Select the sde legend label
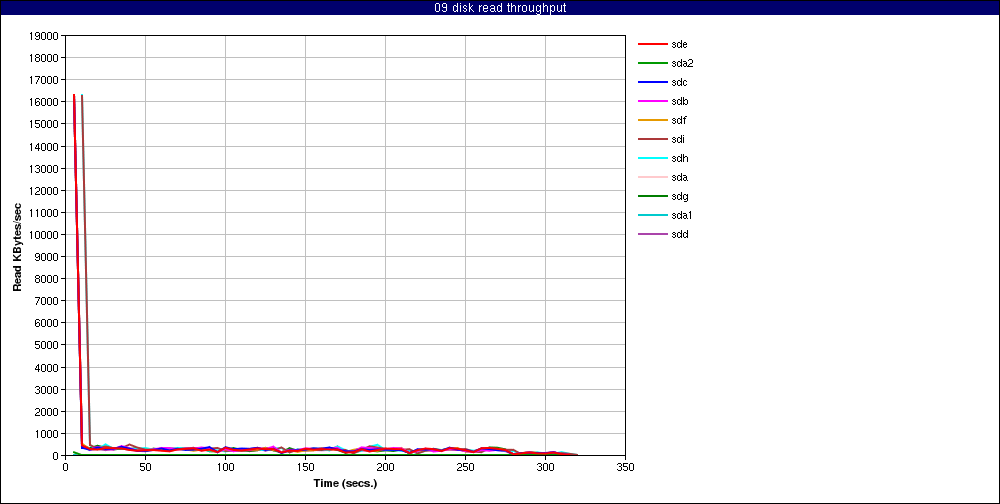Screen dimensions: 1000x504 point(679,45)
